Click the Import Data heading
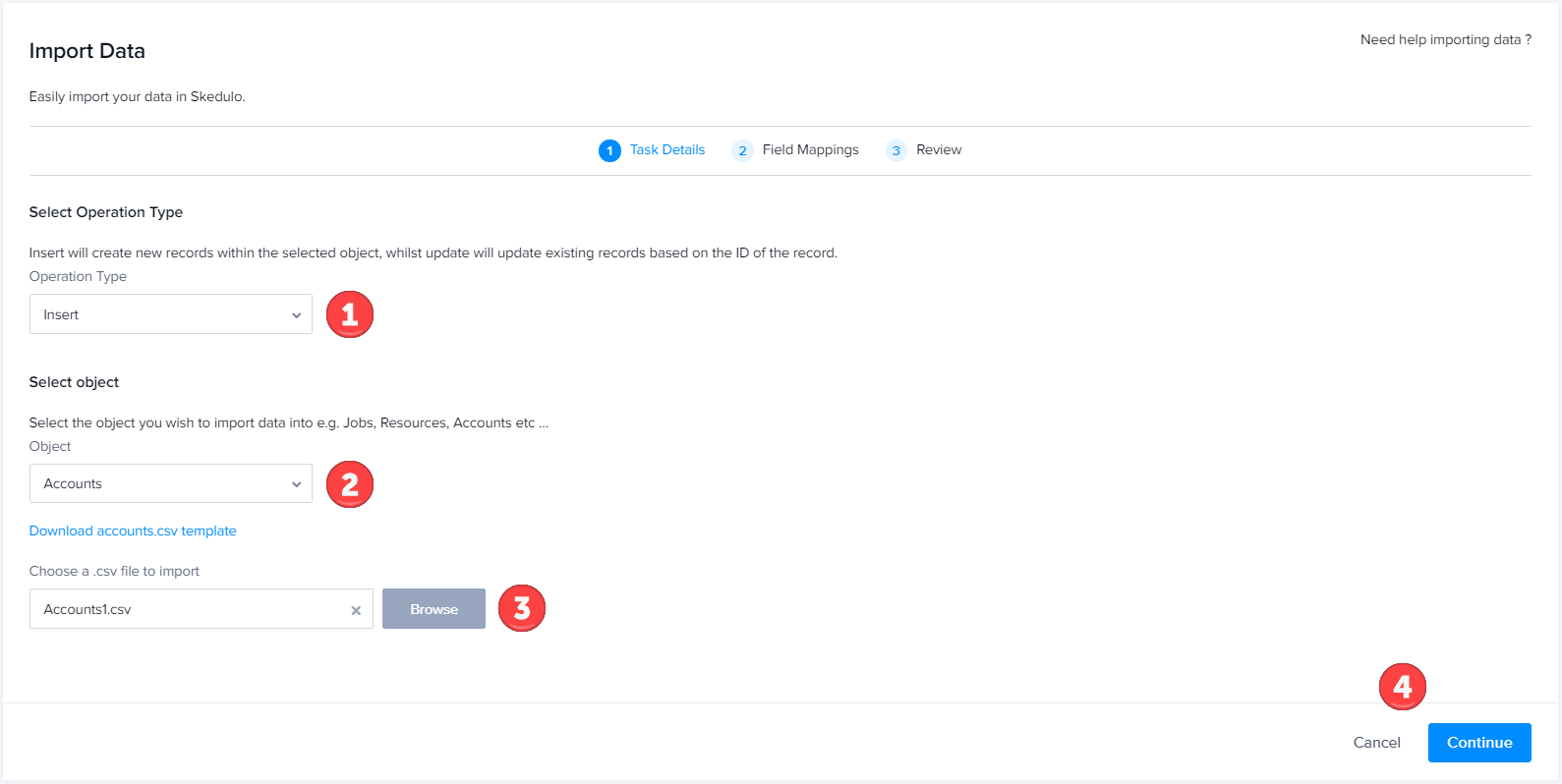 (x=87, y=51)
